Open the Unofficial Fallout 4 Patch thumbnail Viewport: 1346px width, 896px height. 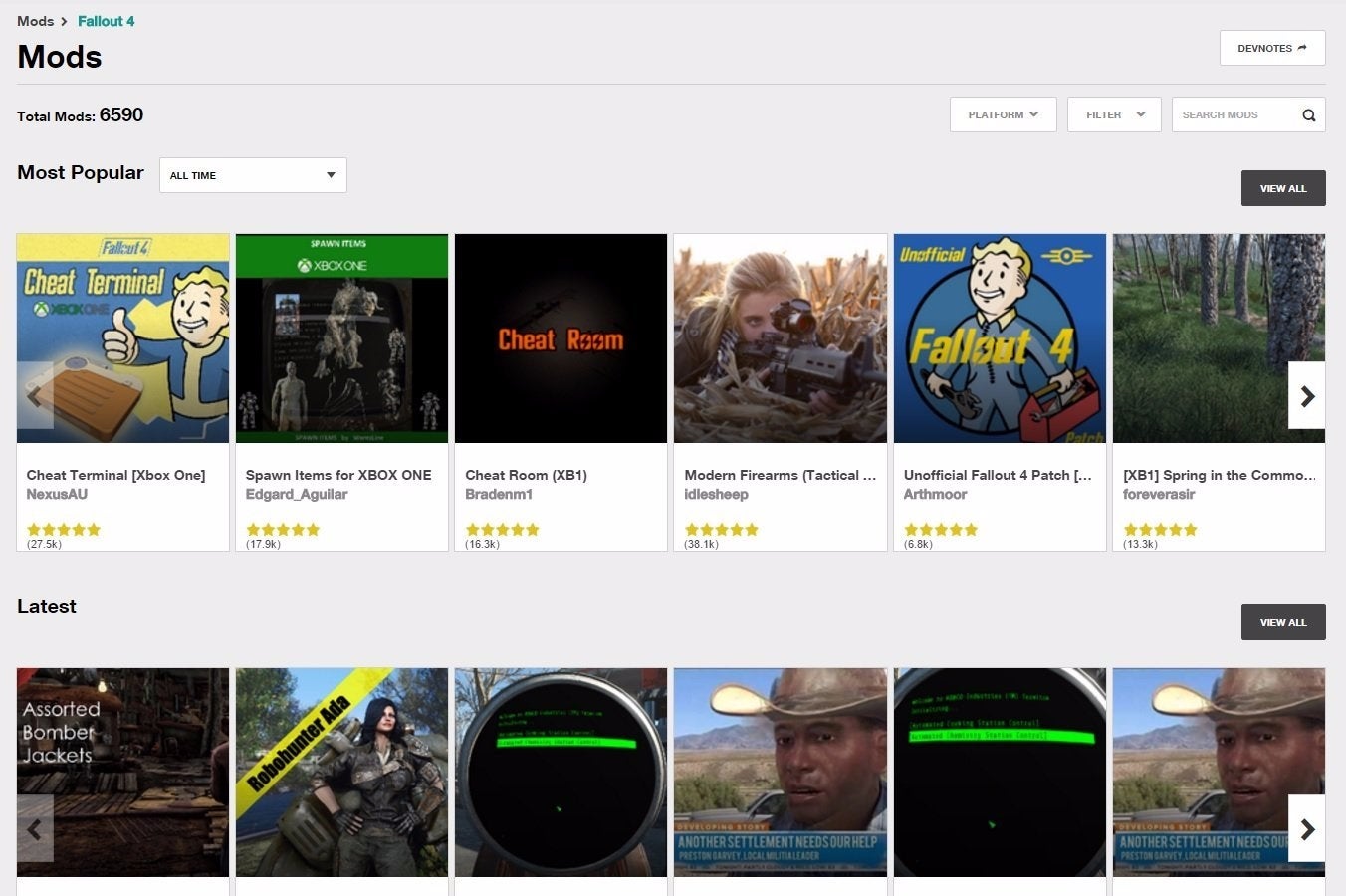pyautogui.click(x=1000, y=338)
